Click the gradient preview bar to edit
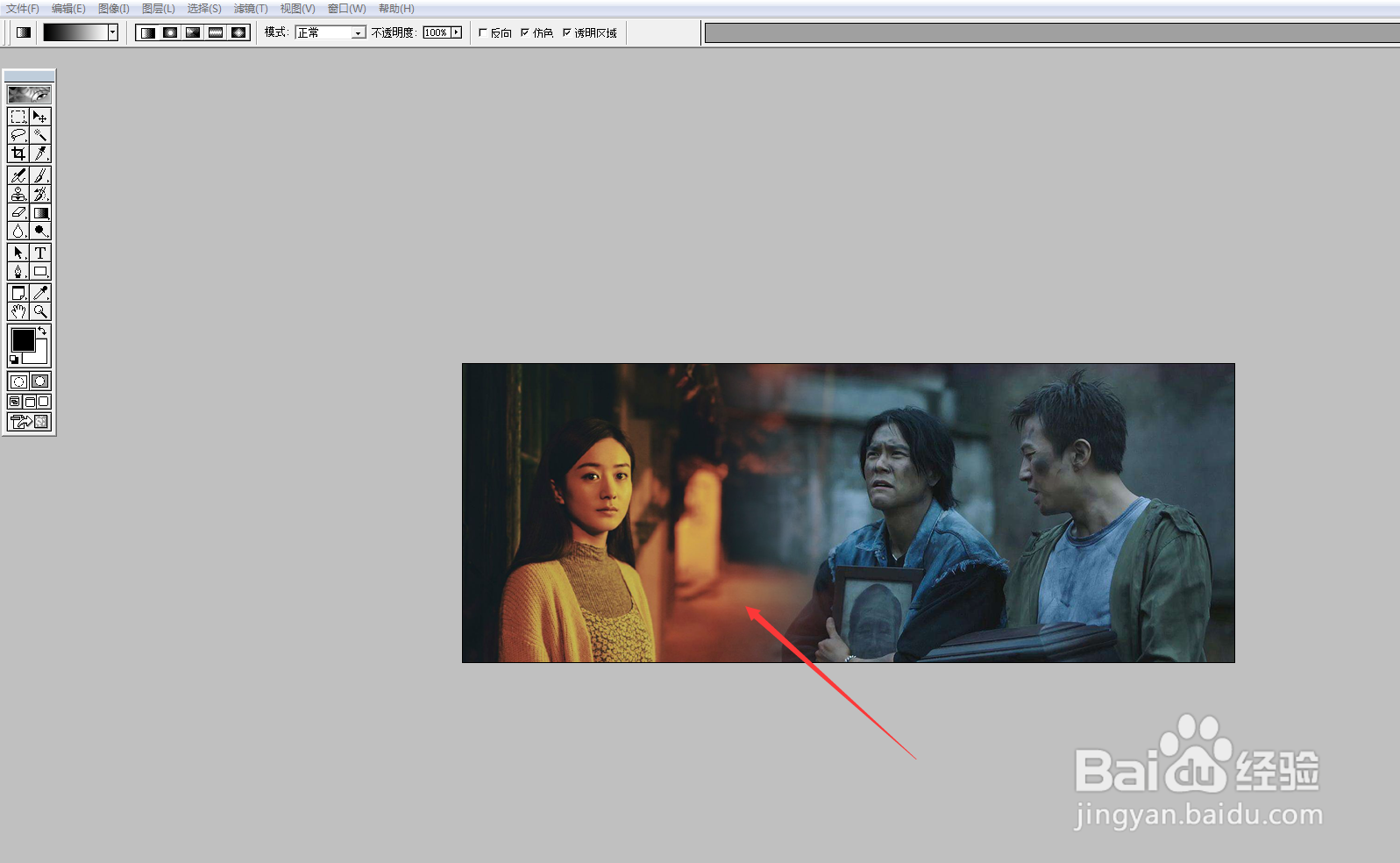This screenshot has width=1400, height=863. point(75,32)
